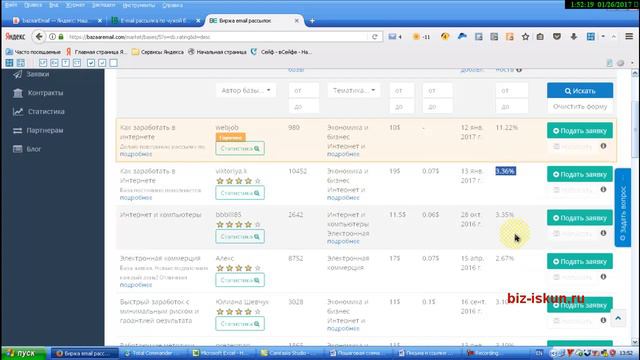Click the Yandex logo by the address bar
Image resolution: width=640 pixels, height=360 pixels.
15,37
